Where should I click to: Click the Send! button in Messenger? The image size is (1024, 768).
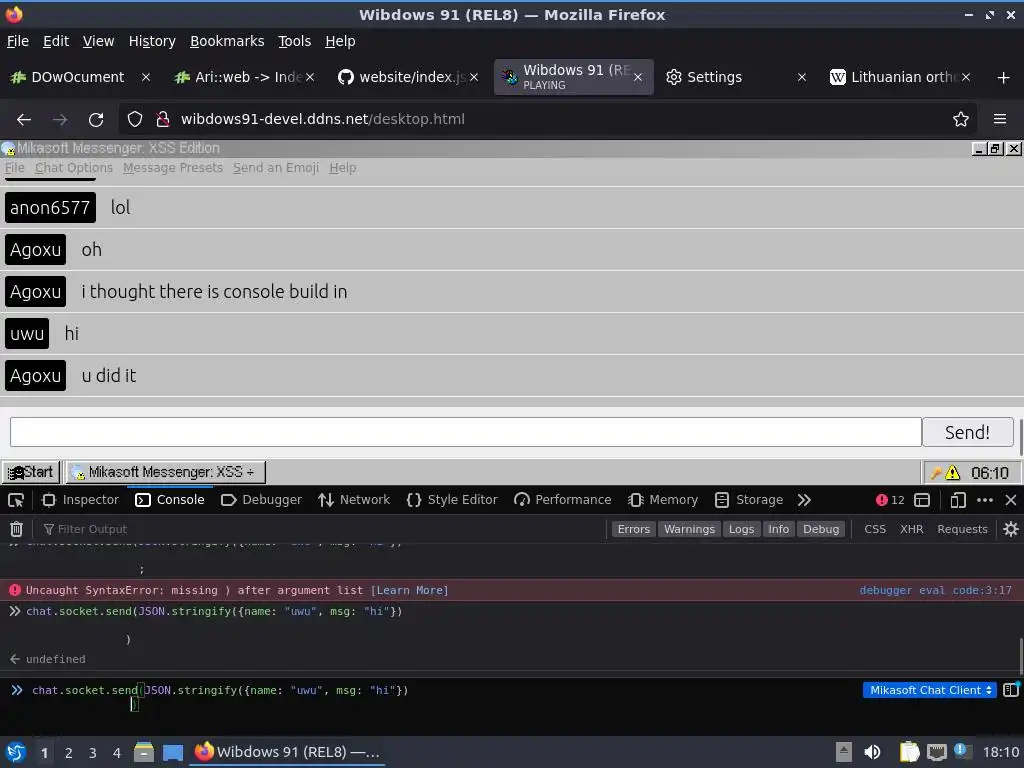(x=967, y=432)
